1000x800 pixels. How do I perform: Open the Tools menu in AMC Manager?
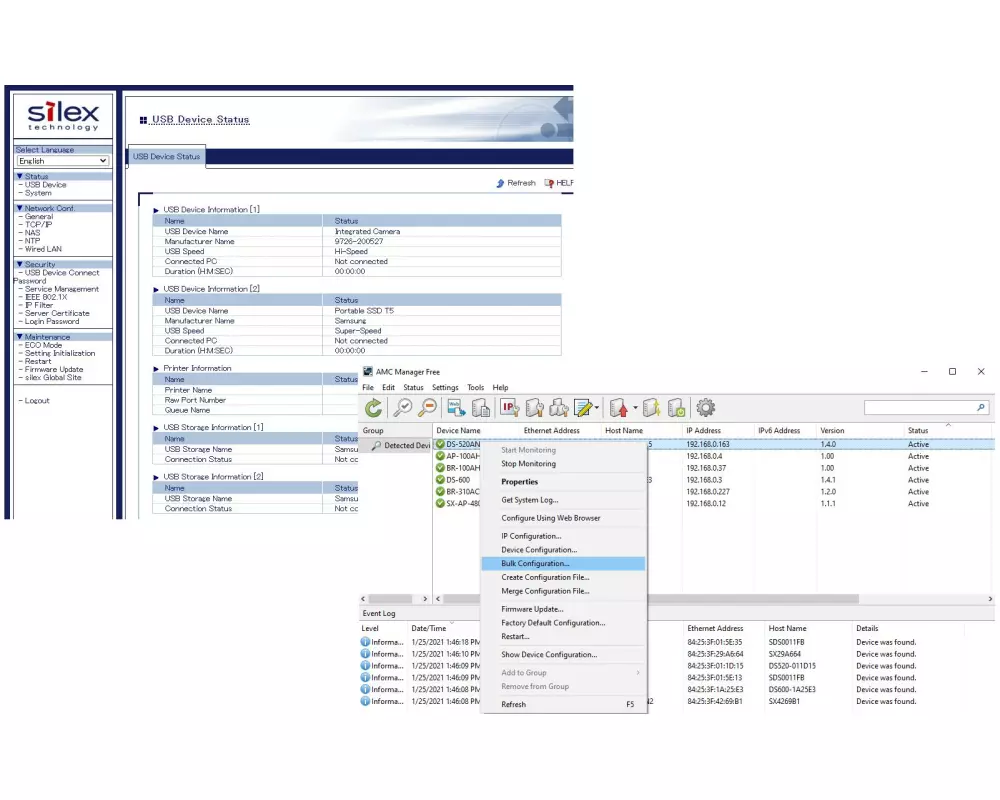[x=475, y=388]
